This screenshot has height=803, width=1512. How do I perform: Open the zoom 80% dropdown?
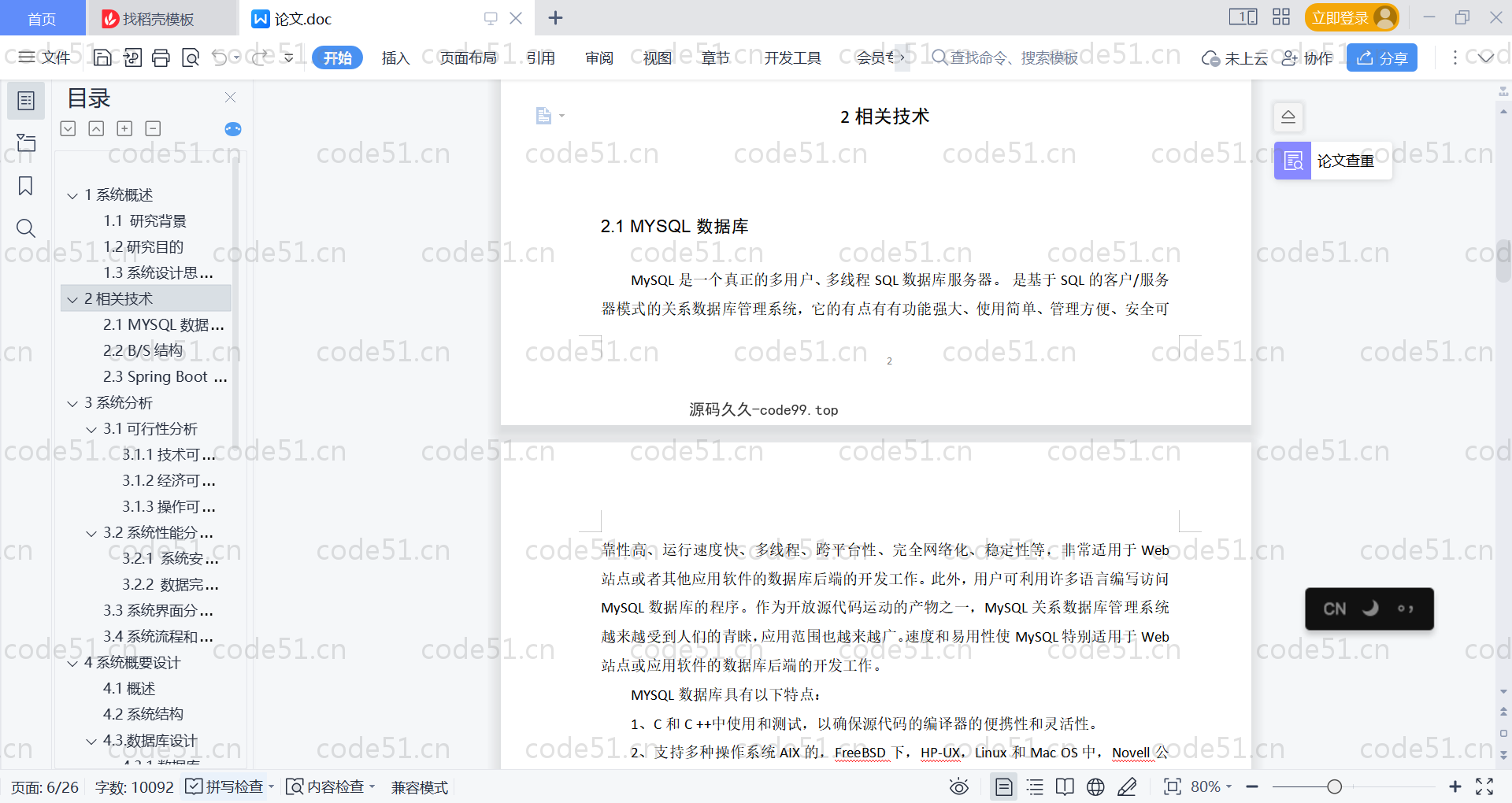click(x=1229, y=786)
